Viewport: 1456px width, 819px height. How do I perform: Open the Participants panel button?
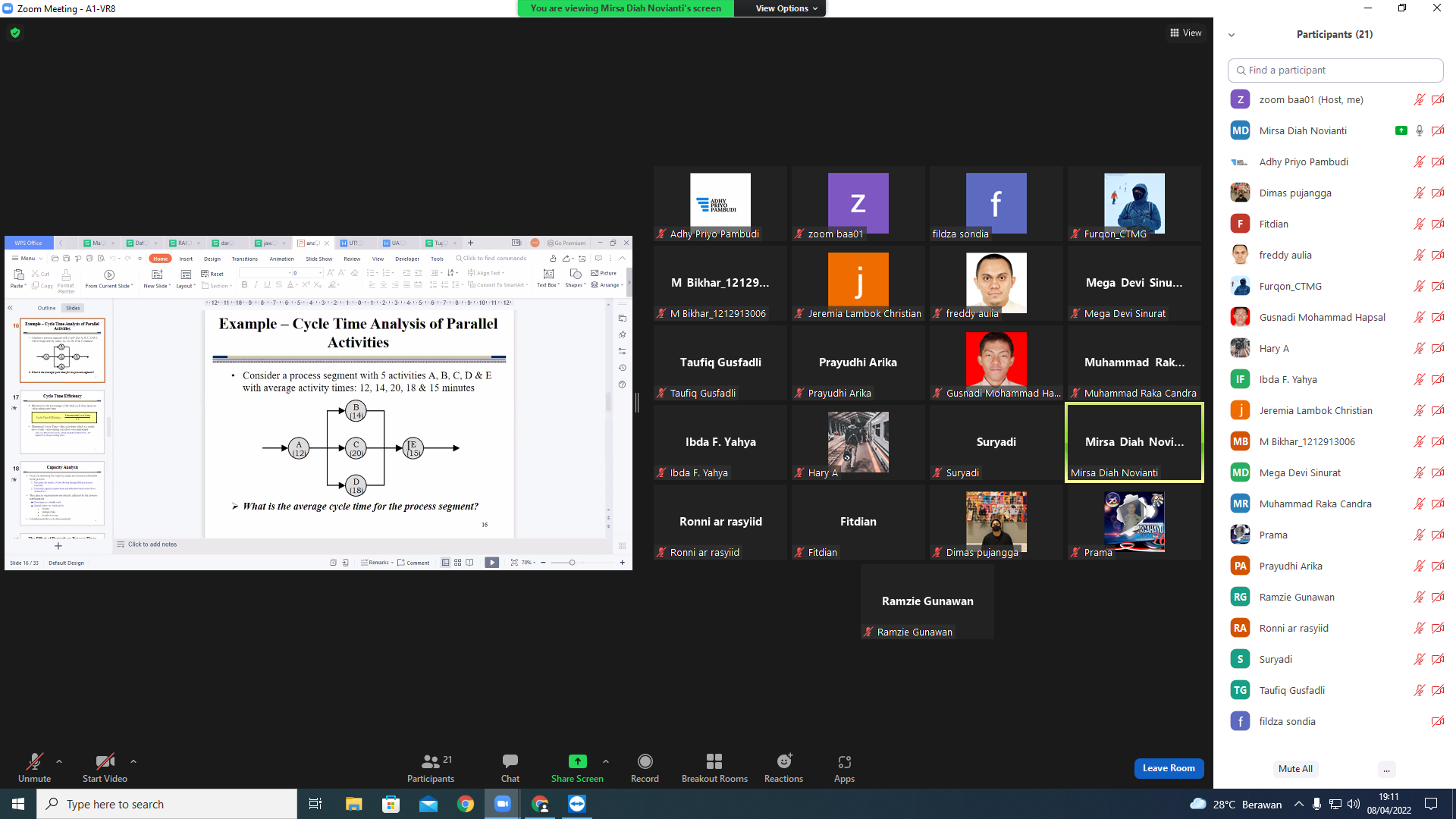tap(431, 767)
